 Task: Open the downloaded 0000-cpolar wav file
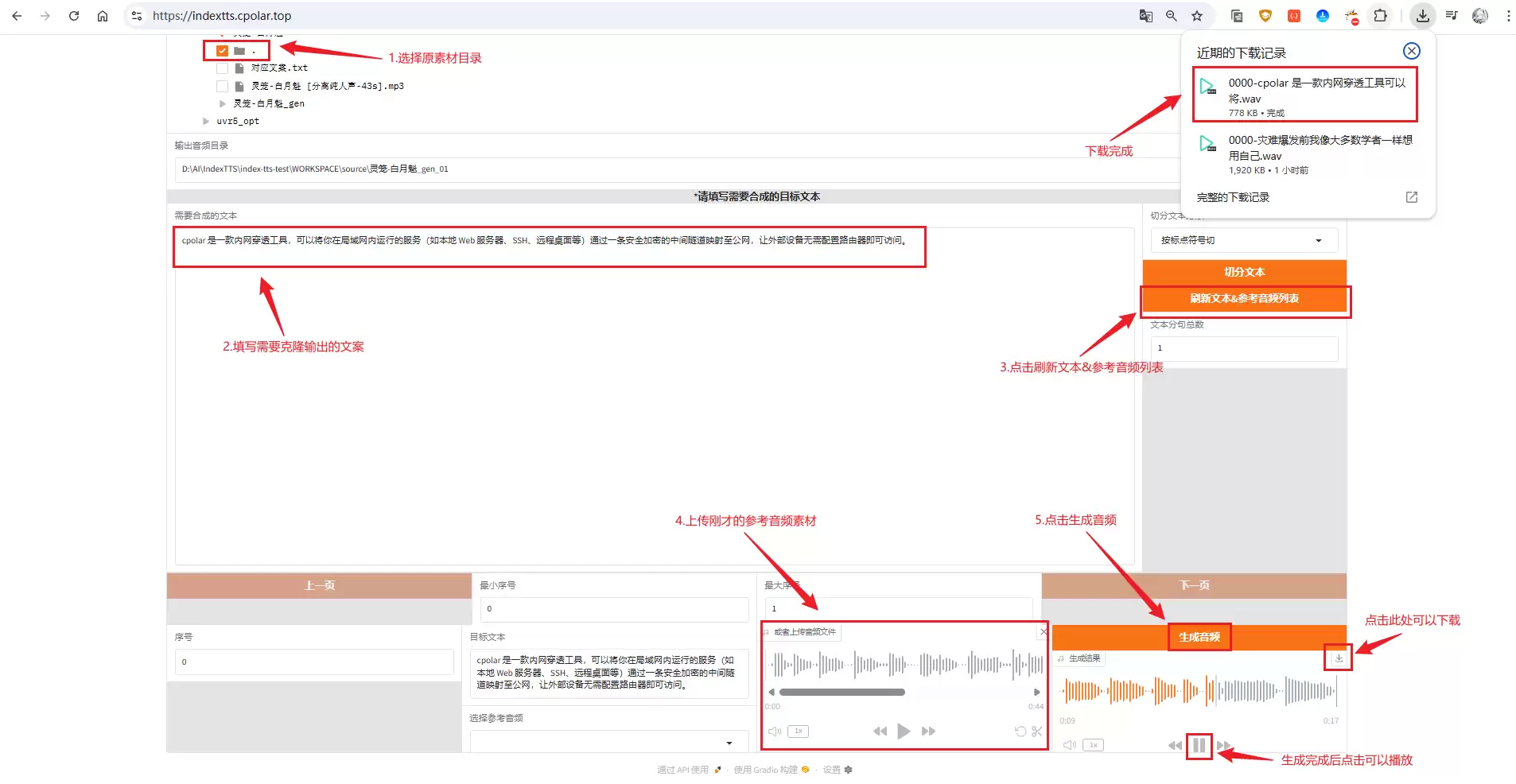pyautogui.click(x=1305, y=95)
